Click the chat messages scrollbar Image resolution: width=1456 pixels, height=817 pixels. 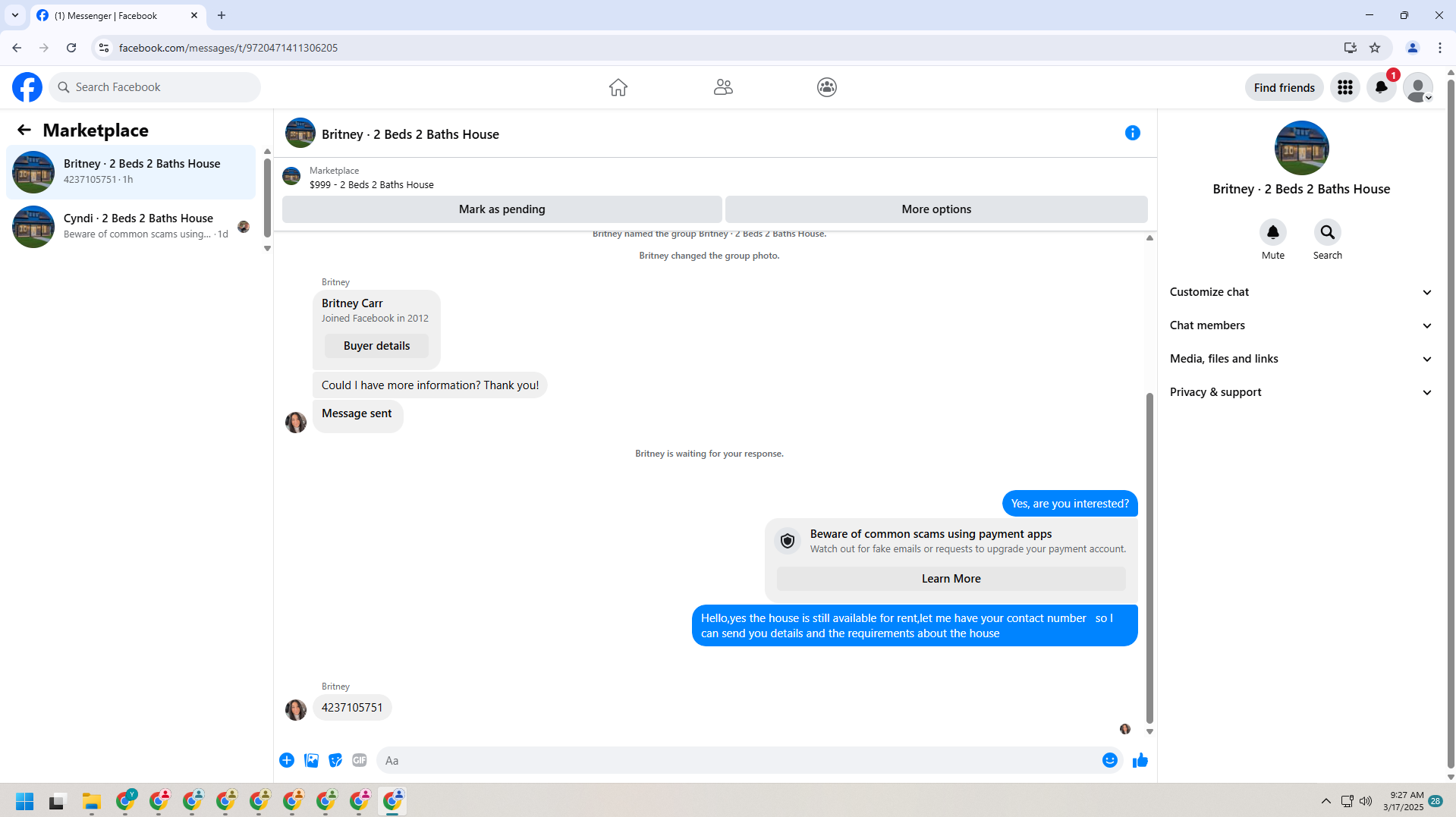coord(1149,558)
